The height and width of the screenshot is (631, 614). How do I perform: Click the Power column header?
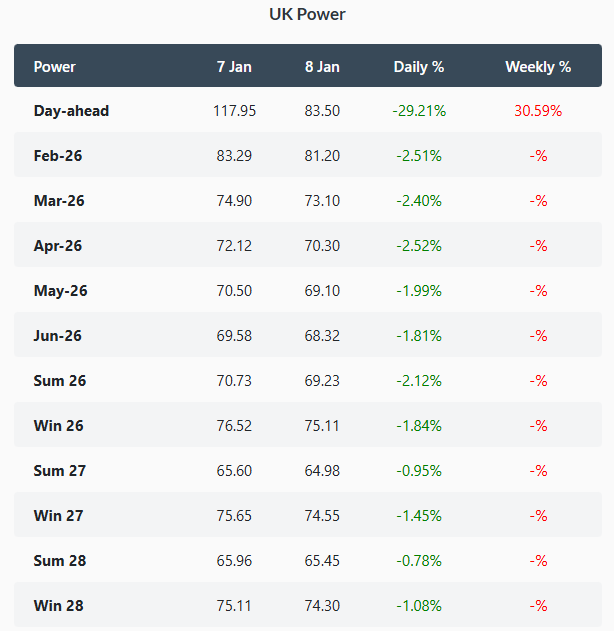[55, 67]
